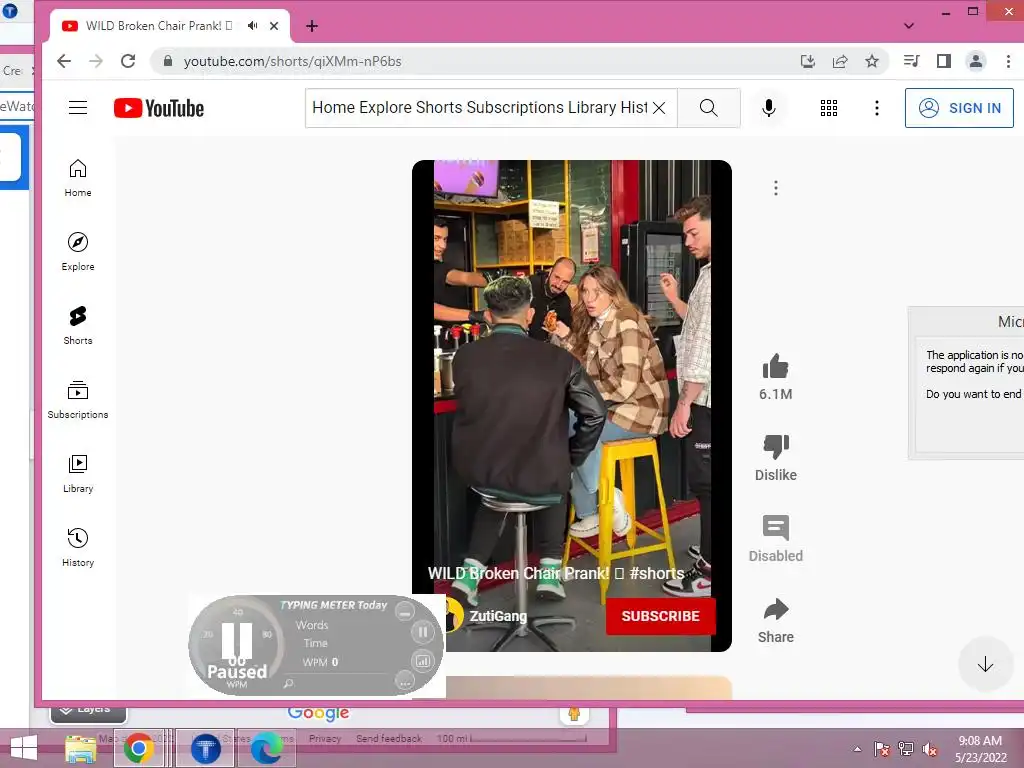1024x768 pixels.
Task: Open the Windows Start menu
Action: click(x=24, y=748)
